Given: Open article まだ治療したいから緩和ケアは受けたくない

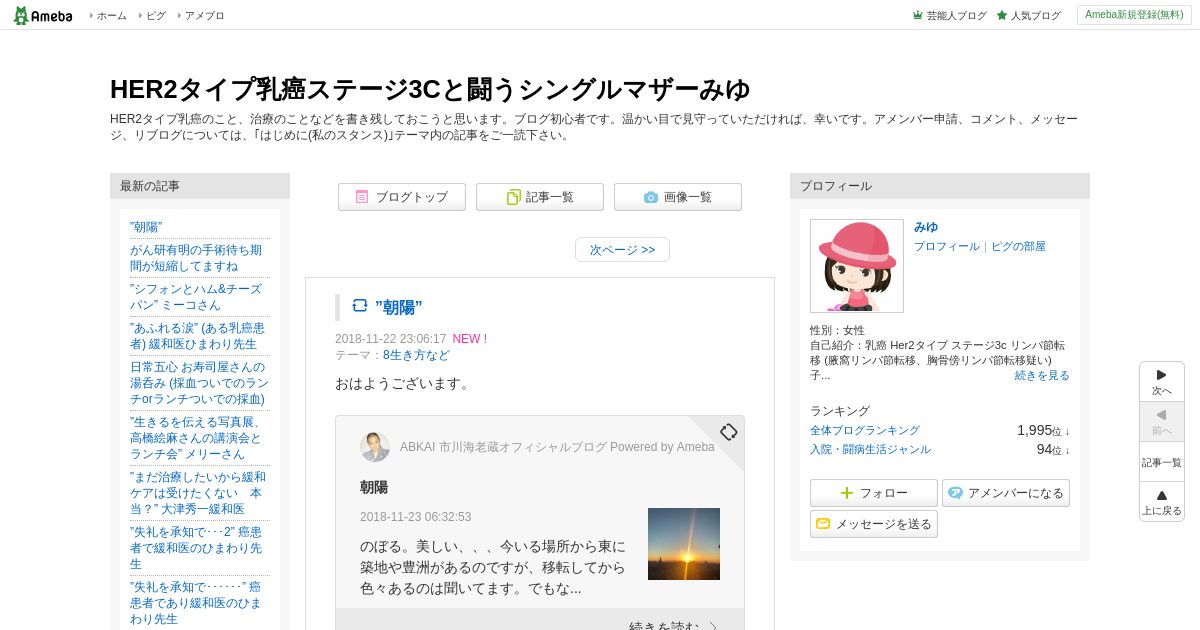Looking at the screenshot, I should [198, 493].
